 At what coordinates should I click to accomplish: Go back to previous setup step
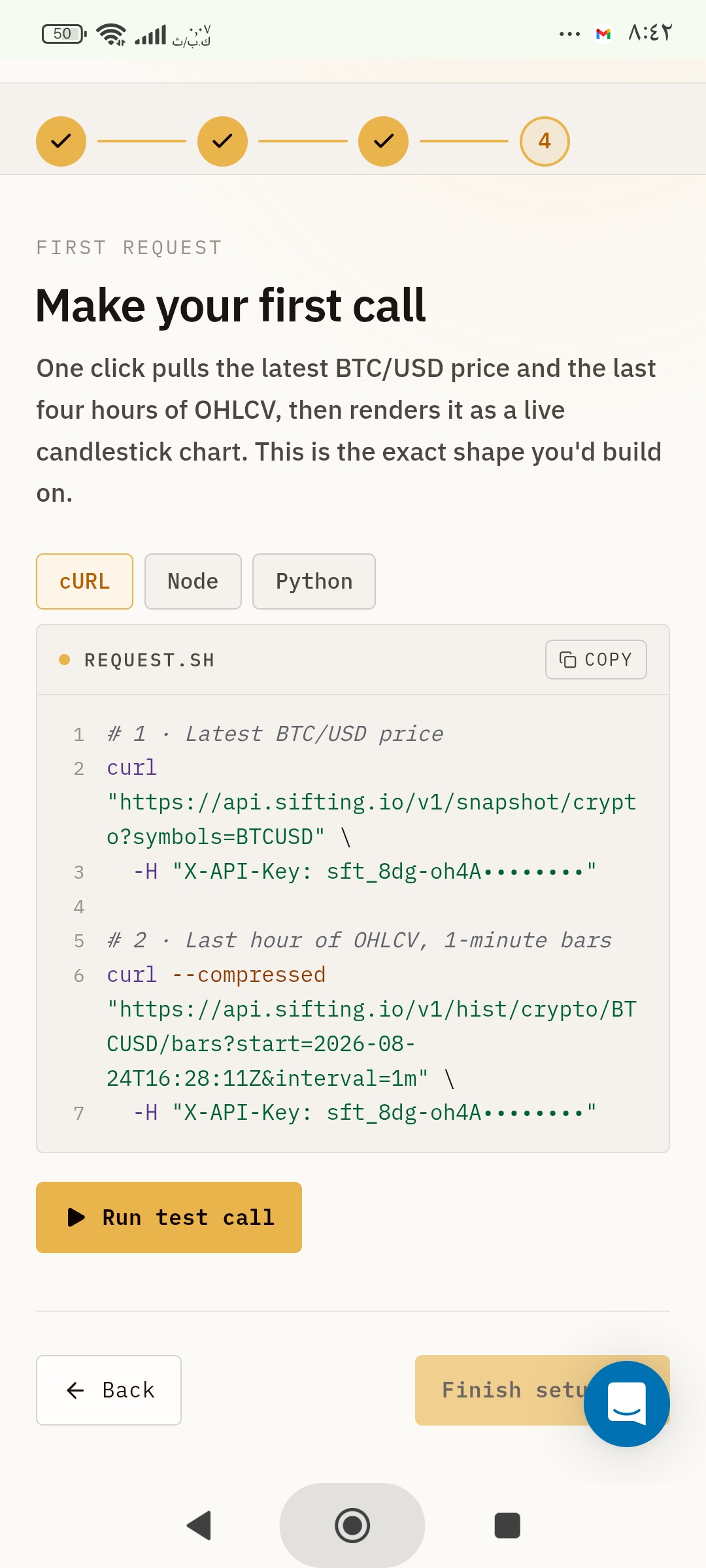pos(109,1390)
